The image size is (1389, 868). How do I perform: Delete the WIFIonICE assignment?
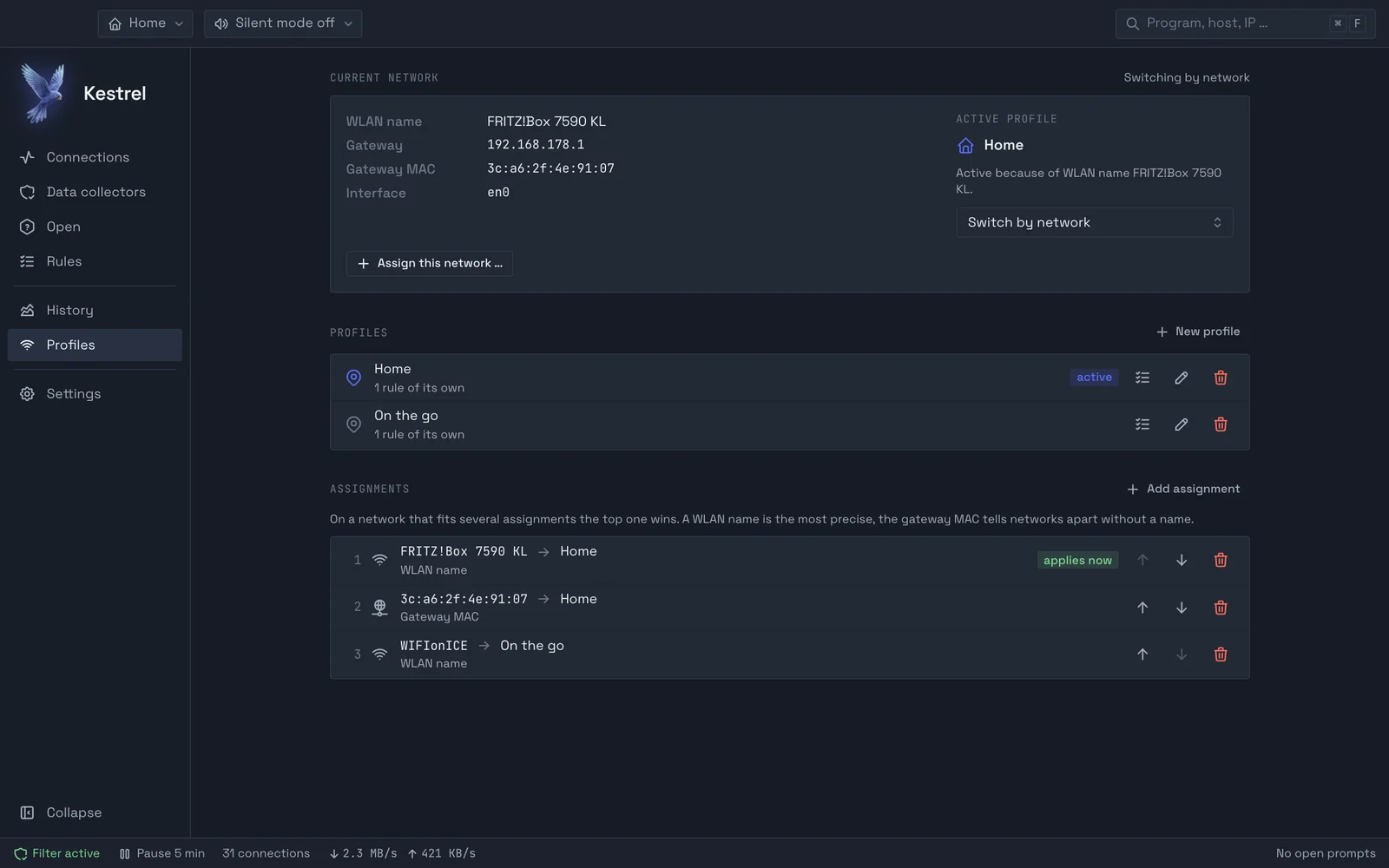(1221, 654)
